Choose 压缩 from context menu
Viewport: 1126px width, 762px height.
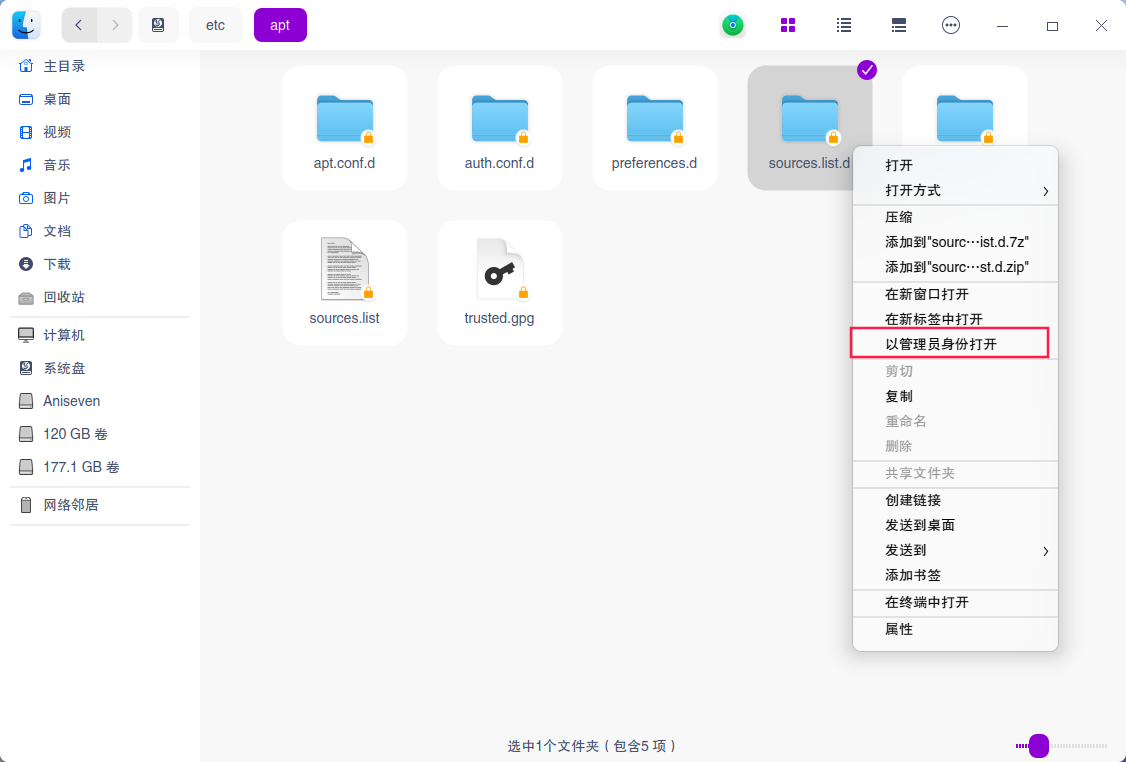point(955,217)
